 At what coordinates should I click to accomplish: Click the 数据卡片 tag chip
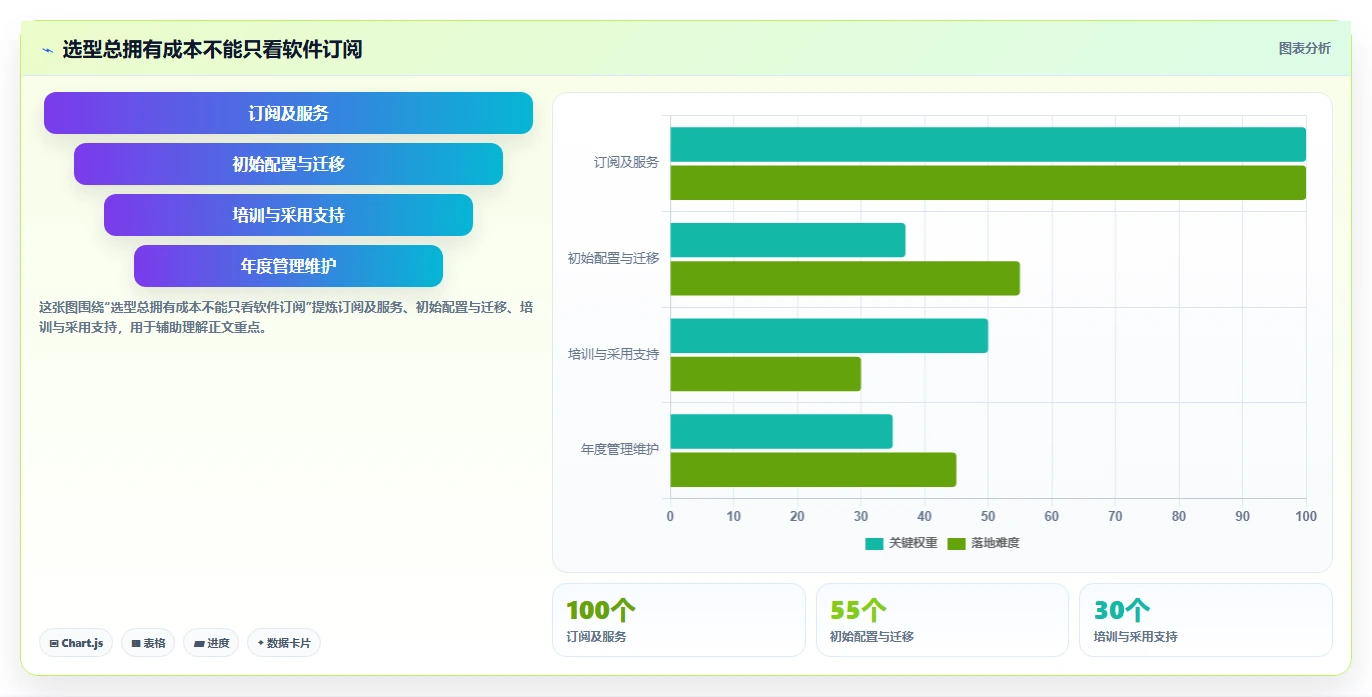coord(284,643)
